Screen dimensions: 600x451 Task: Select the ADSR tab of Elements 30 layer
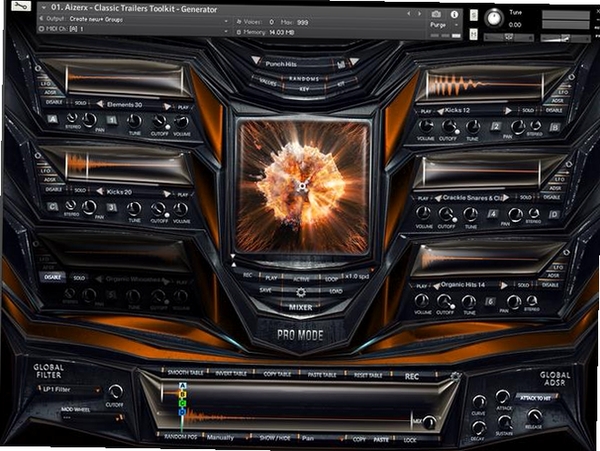click(50, 92)
